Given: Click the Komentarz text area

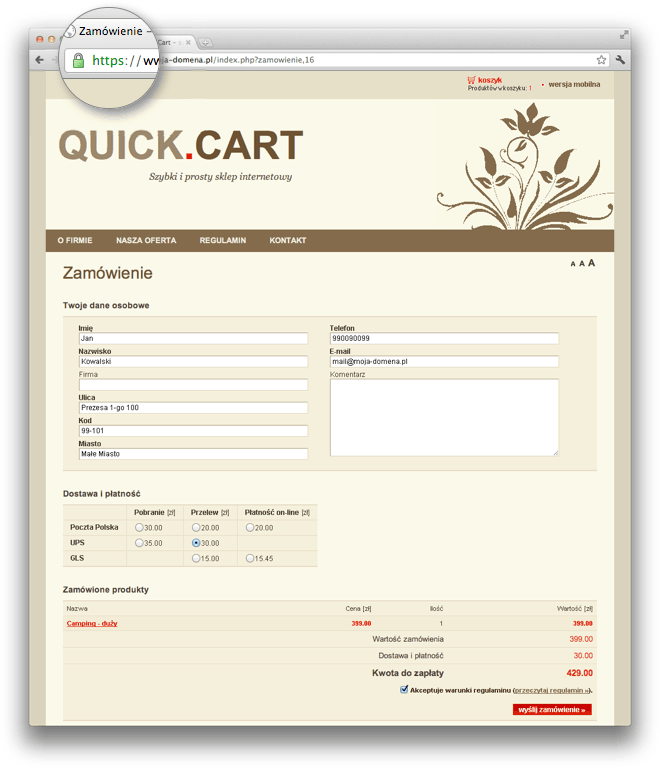Looking at the screenshot, I should click(x=444, y=417).
